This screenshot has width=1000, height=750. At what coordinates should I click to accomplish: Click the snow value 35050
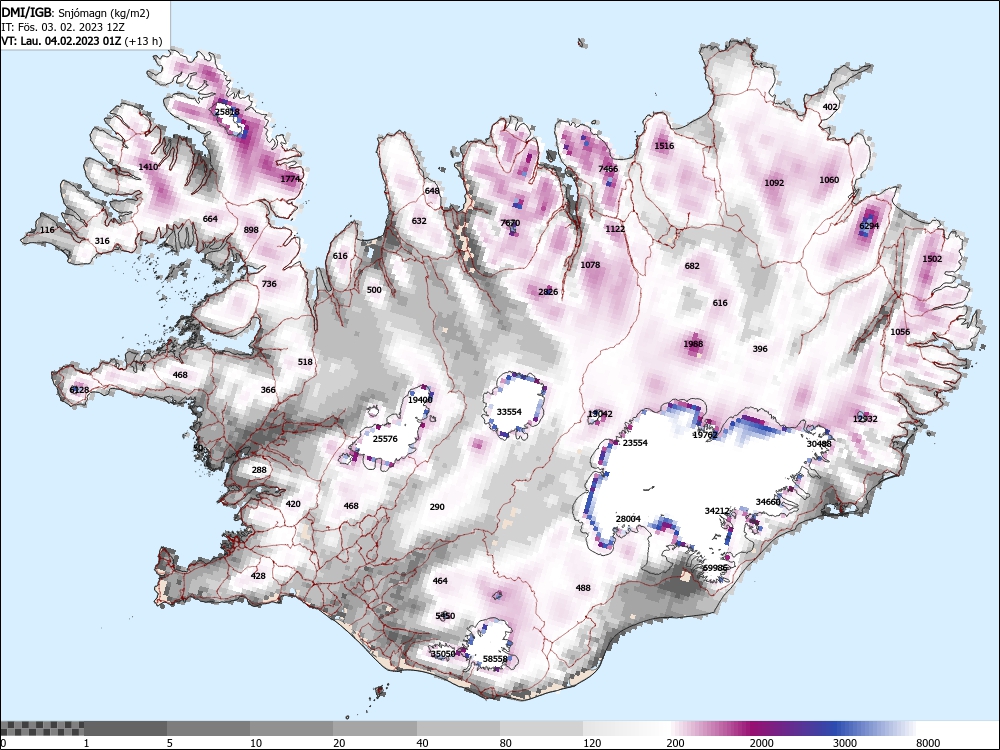pyautogui.click(x=443, y=654)
